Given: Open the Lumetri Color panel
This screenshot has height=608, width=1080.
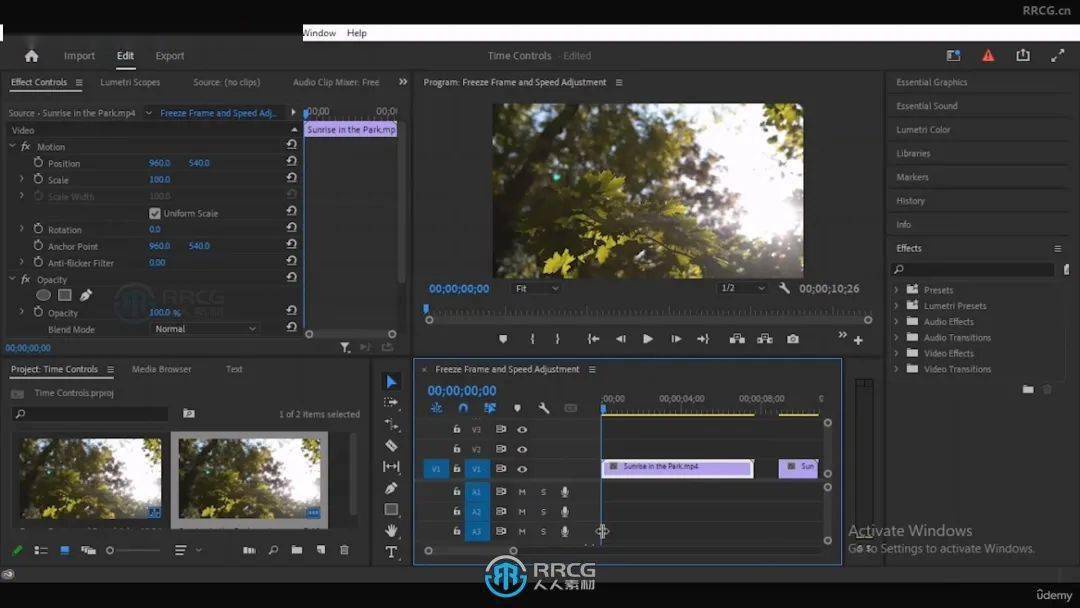Looking at the screenshot, I should tap(923, 129).
